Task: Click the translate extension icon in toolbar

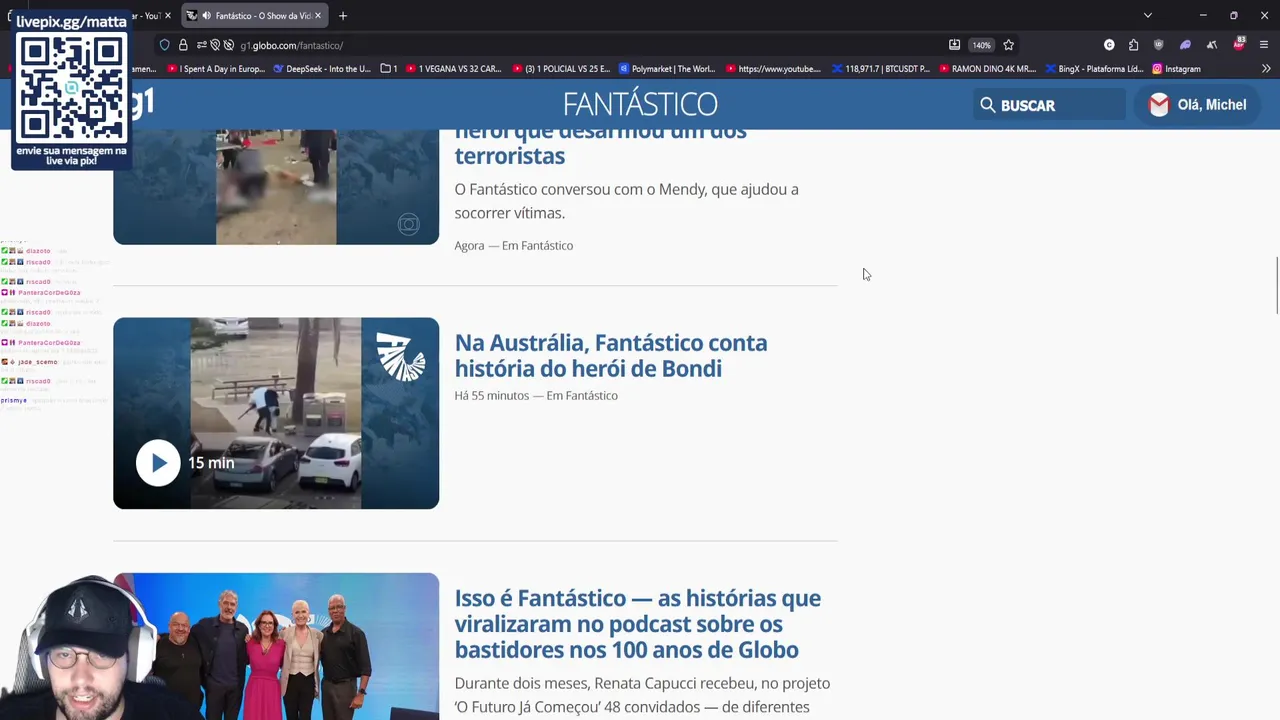Action: click(1212, 45)
